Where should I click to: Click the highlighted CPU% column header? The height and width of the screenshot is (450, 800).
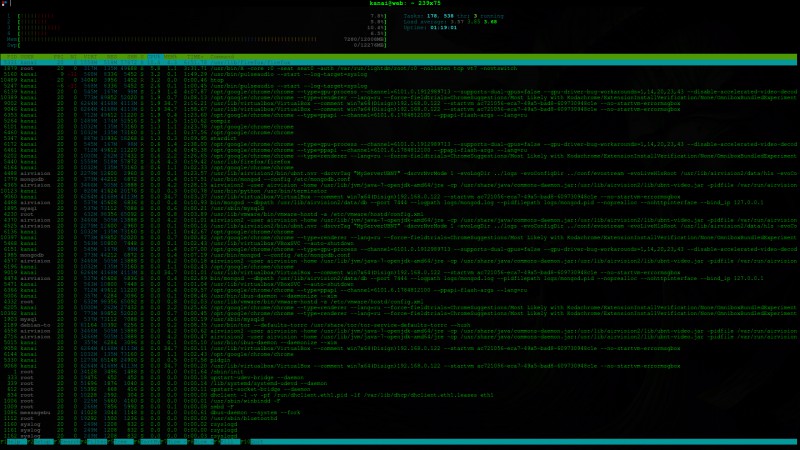pyautogui.click(x=154, y=57)
